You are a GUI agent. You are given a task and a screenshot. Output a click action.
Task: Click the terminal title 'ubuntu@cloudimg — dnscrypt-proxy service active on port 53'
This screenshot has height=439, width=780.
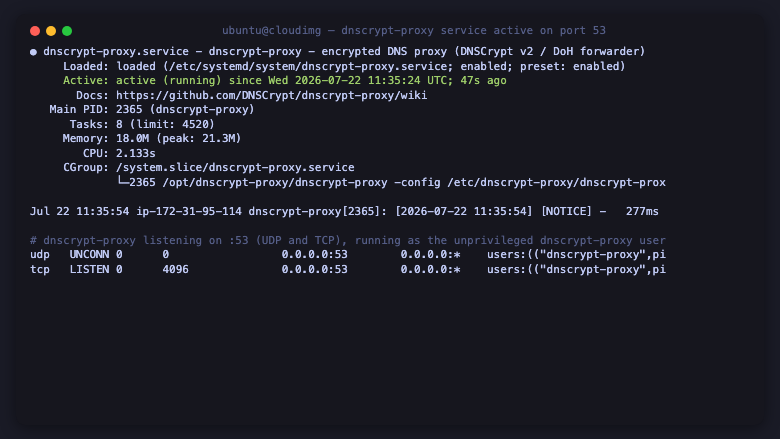coord(413,30)
